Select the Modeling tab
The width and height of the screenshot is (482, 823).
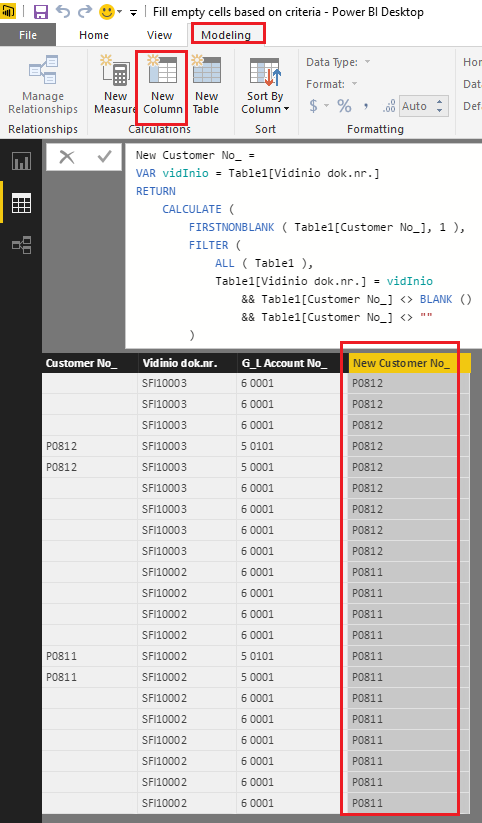[226, 35]
